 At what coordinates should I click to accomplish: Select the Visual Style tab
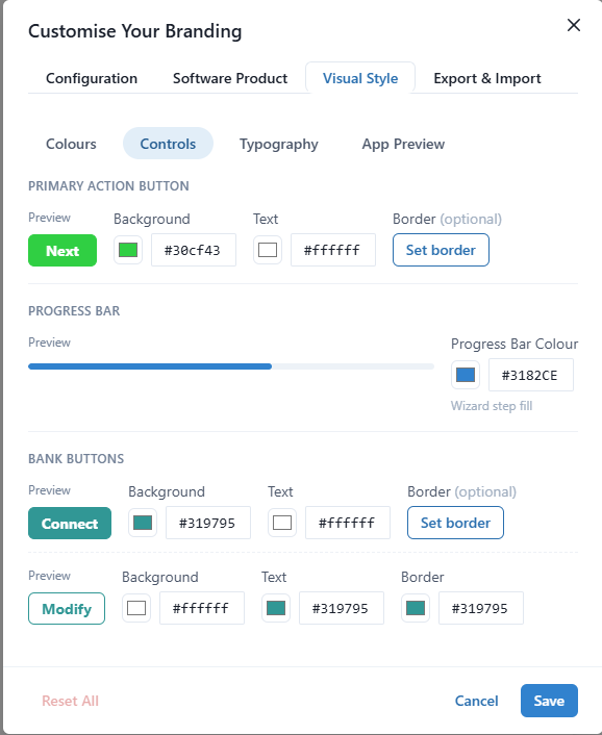click(x=360, y=78)
